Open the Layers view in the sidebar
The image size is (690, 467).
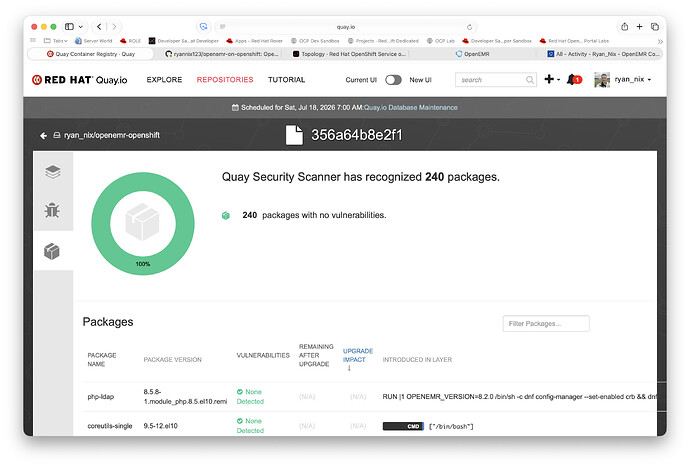coord(53,172)
